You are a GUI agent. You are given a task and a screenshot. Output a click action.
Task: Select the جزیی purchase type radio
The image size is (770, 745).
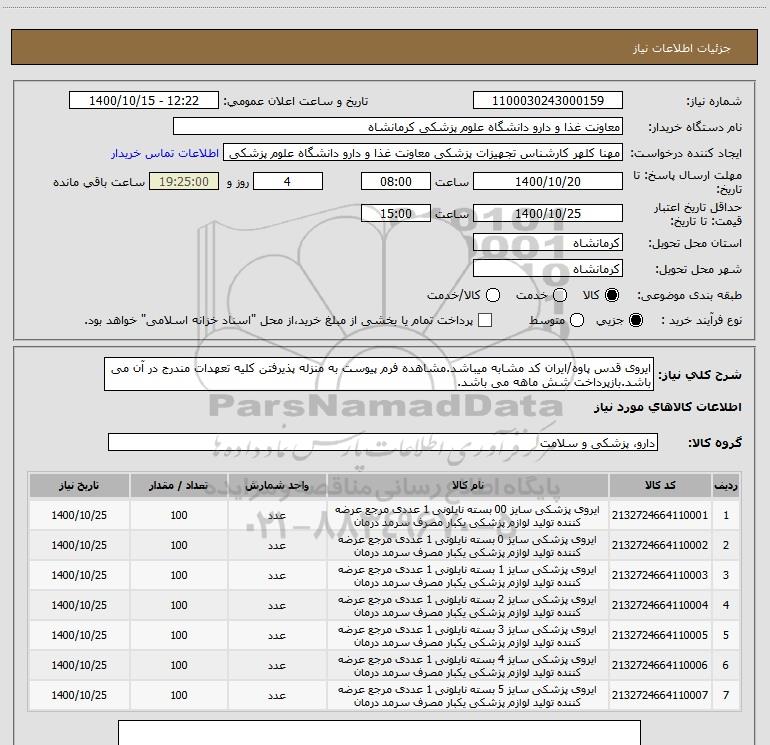point(635,320)
